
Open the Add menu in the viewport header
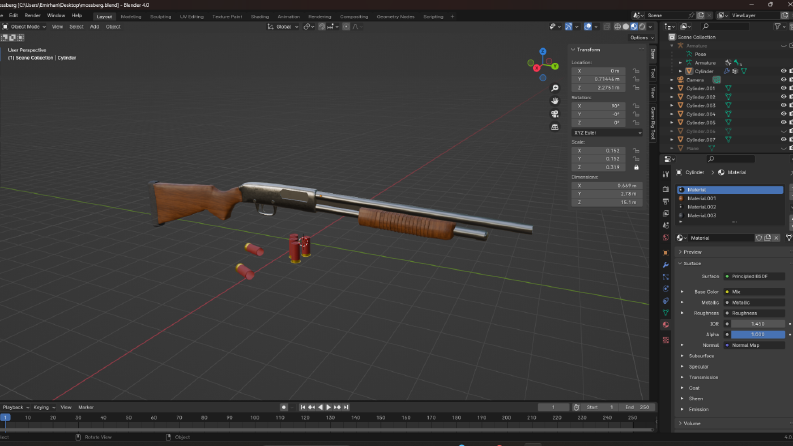coord(95,27)
